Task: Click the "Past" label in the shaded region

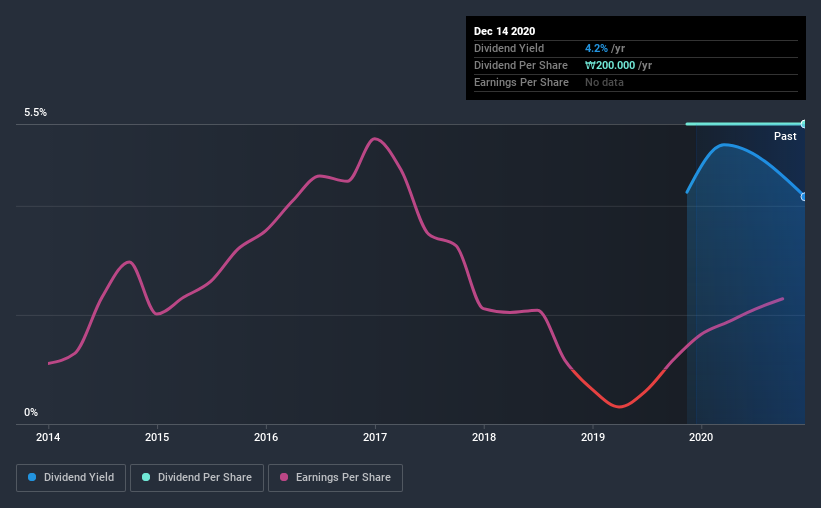Action: click(x=785, y=136)
